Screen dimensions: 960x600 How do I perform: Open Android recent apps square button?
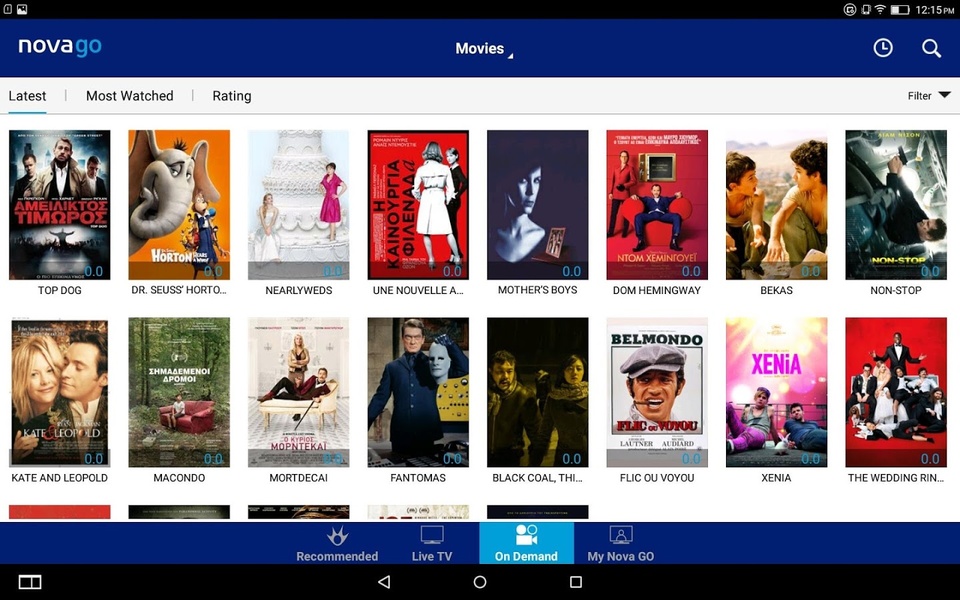576,582
